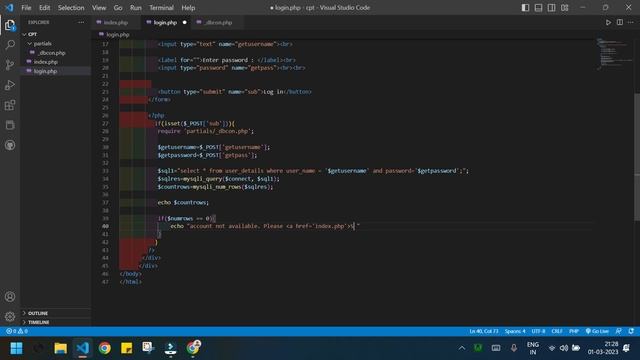Collapse the partials folder
Screen dimensions: 640x360
point(42,44)
